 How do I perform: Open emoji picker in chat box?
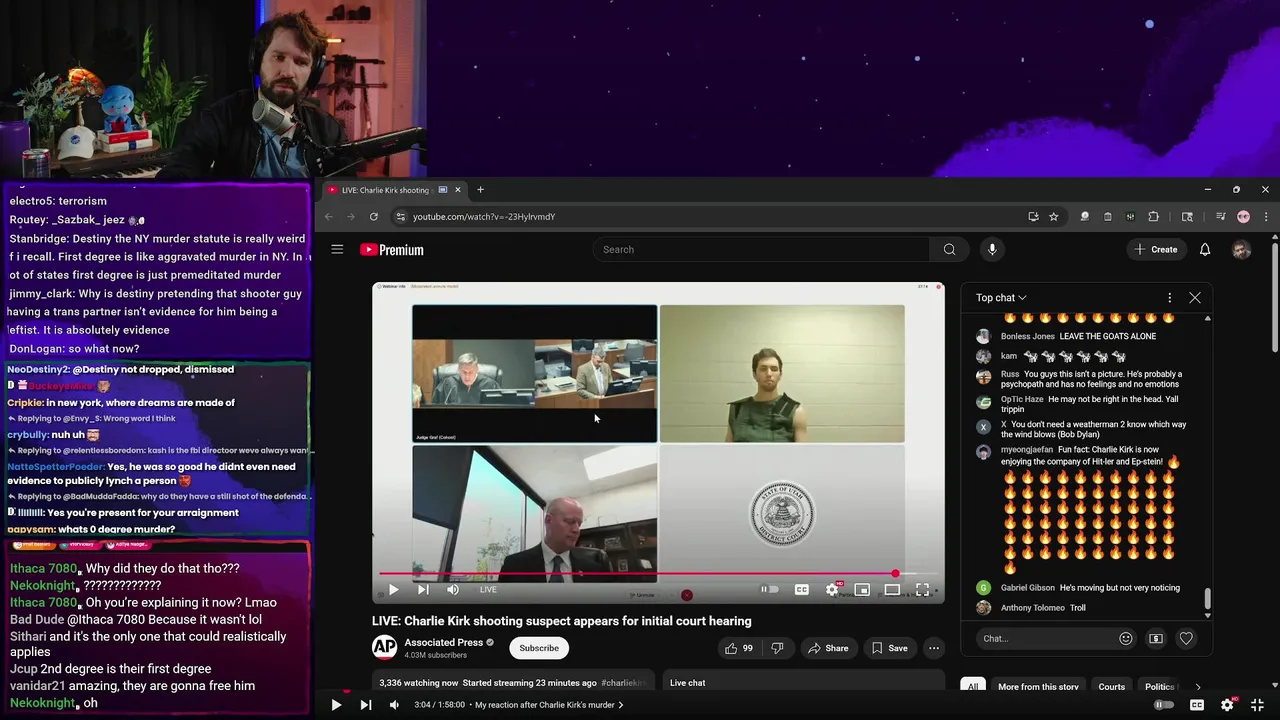click(x=1125, y=638)
